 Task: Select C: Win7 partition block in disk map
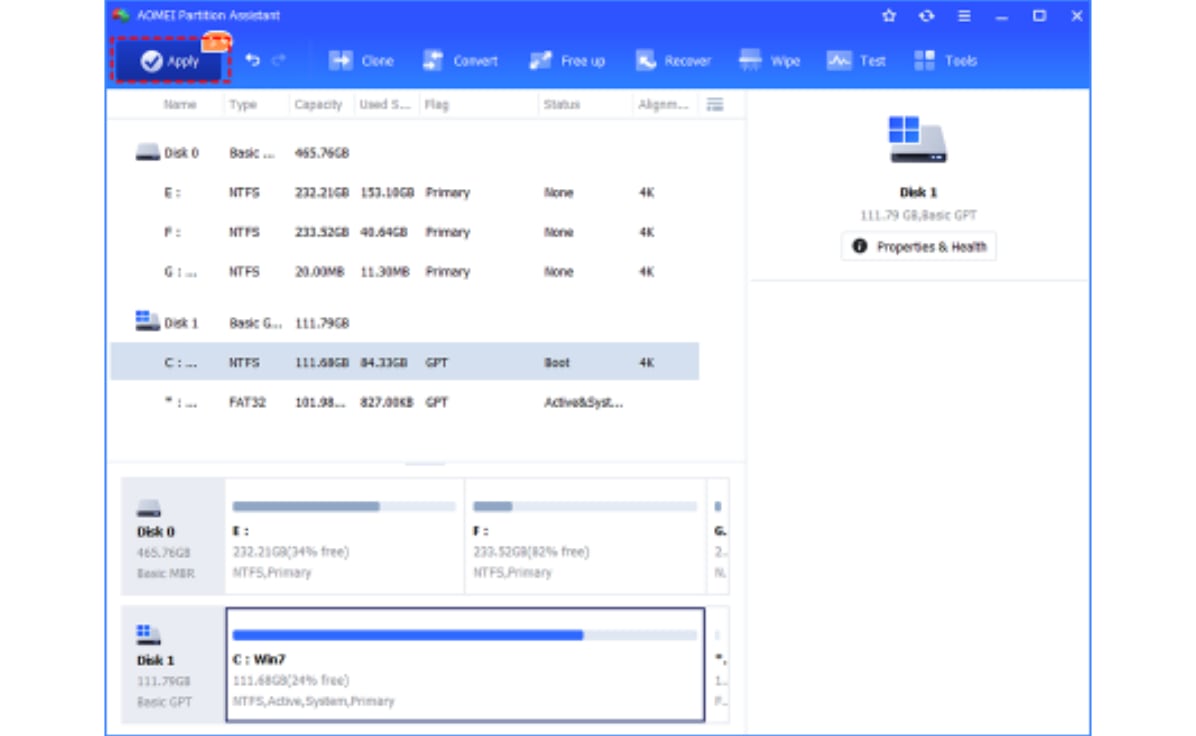coord(465,664)
